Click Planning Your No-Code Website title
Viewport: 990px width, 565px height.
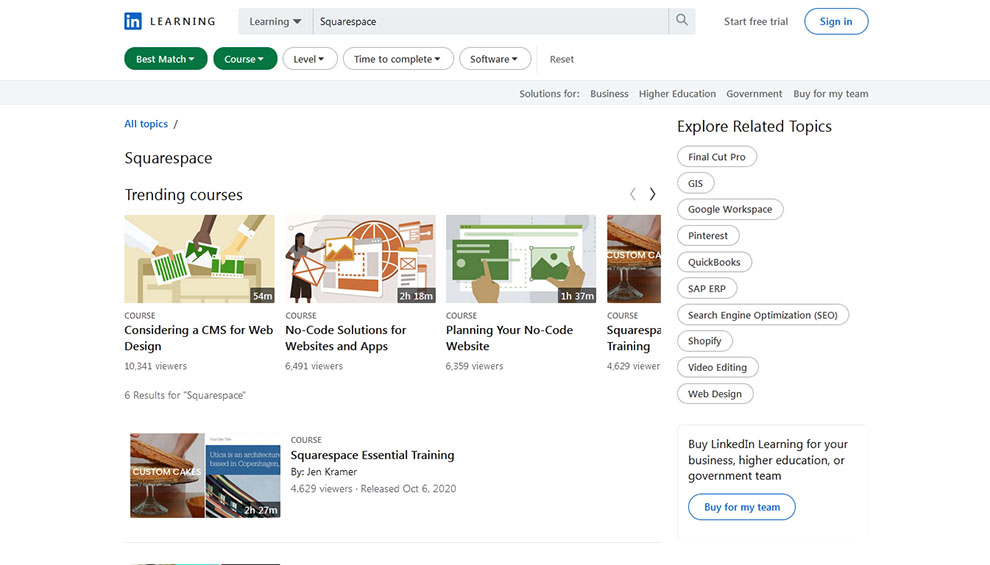coord(509,338)
